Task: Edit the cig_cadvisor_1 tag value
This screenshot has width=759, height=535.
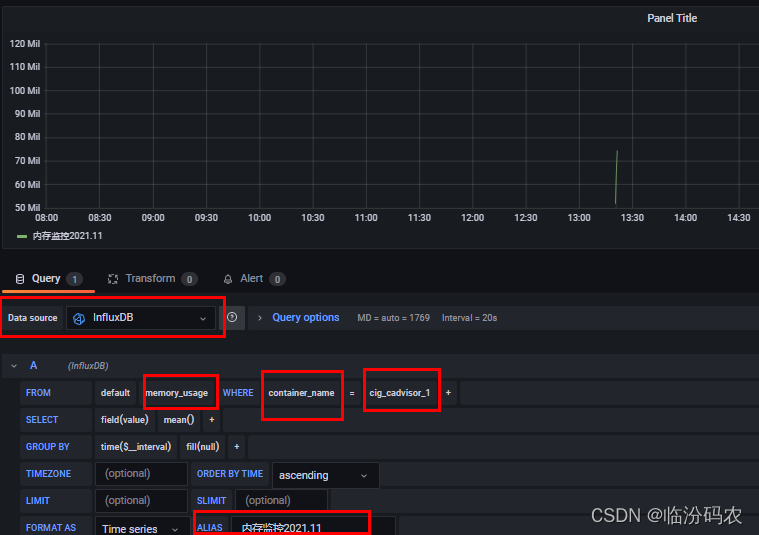Action: pyautogui.click(x=400, y=393)
